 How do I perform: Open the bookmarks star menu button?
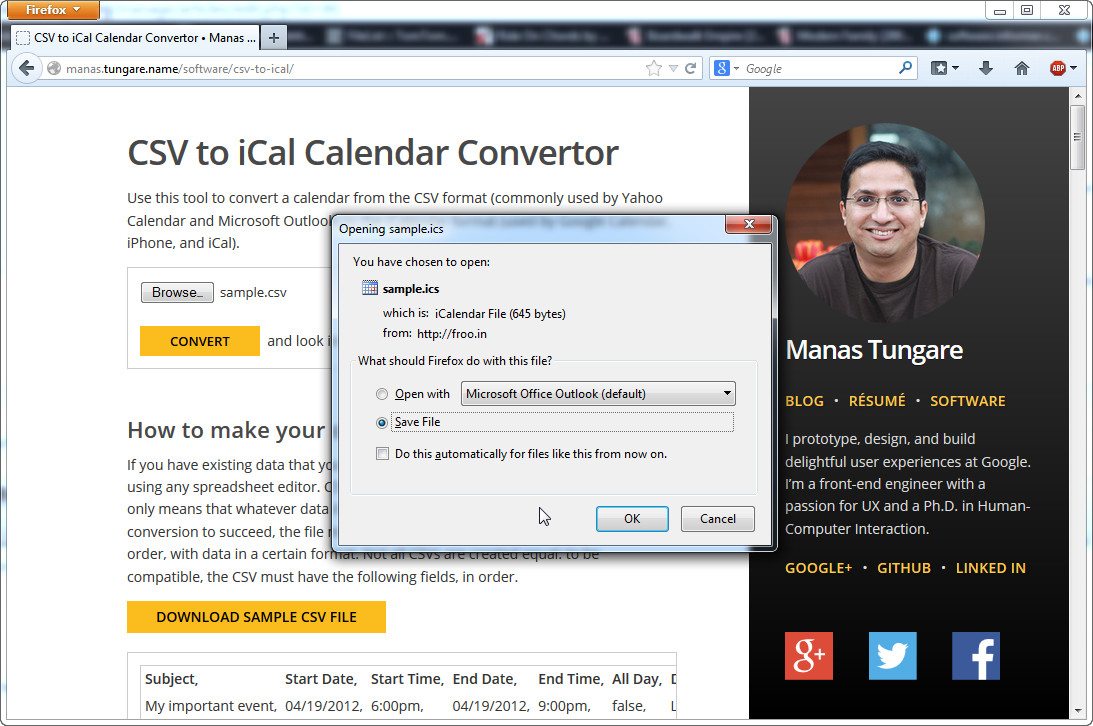(940, 68)
